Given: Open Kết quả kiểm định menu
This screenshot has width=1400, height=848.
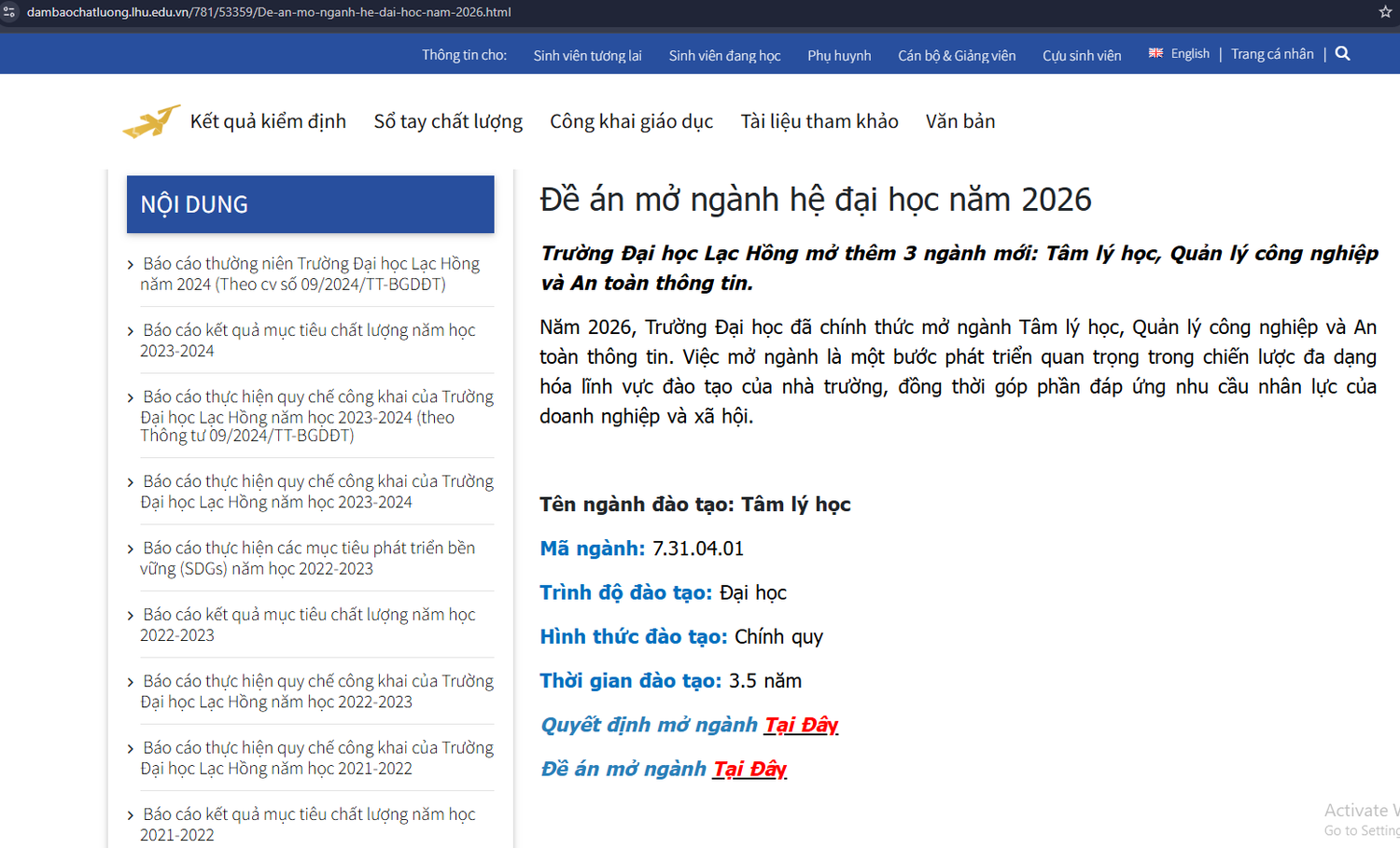Looking at the screenshot, I should pos(268,121).
